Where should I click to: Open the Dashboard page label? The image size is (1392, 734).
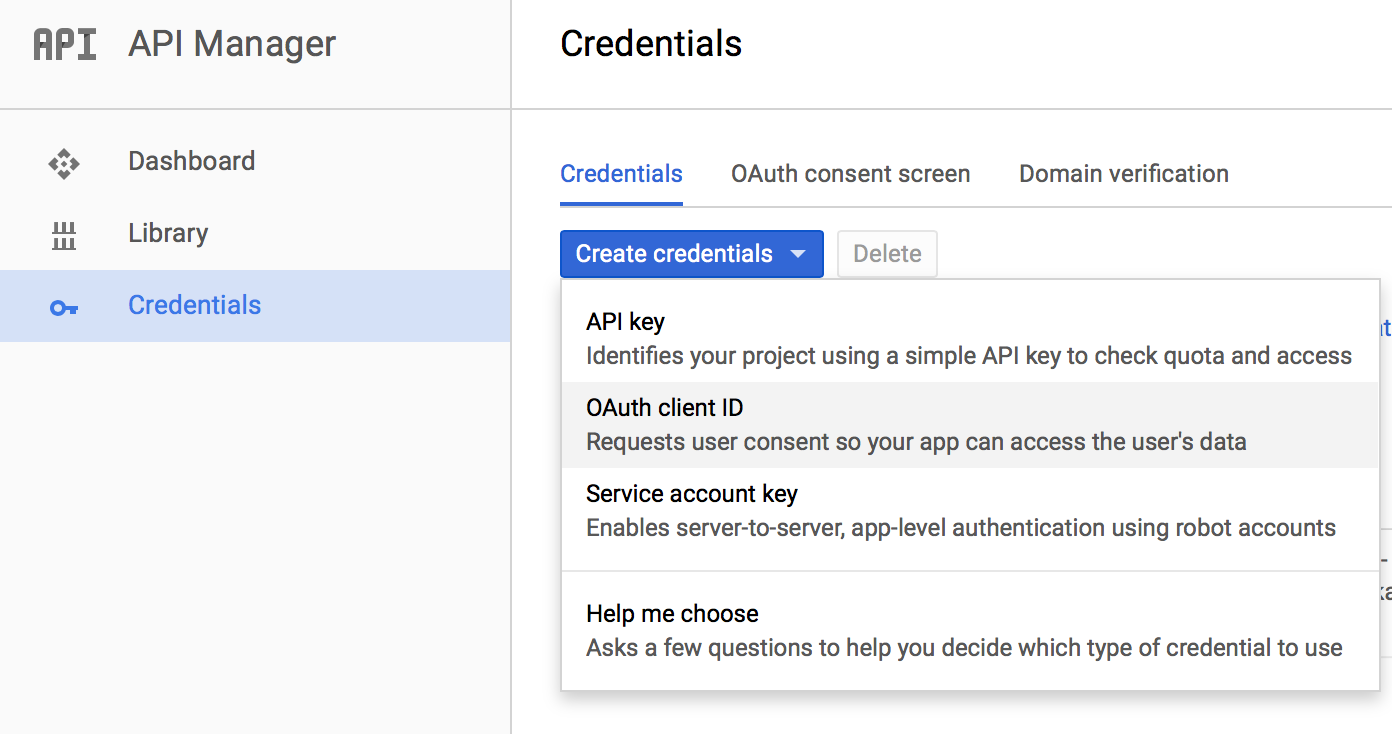tap(191, 161)
